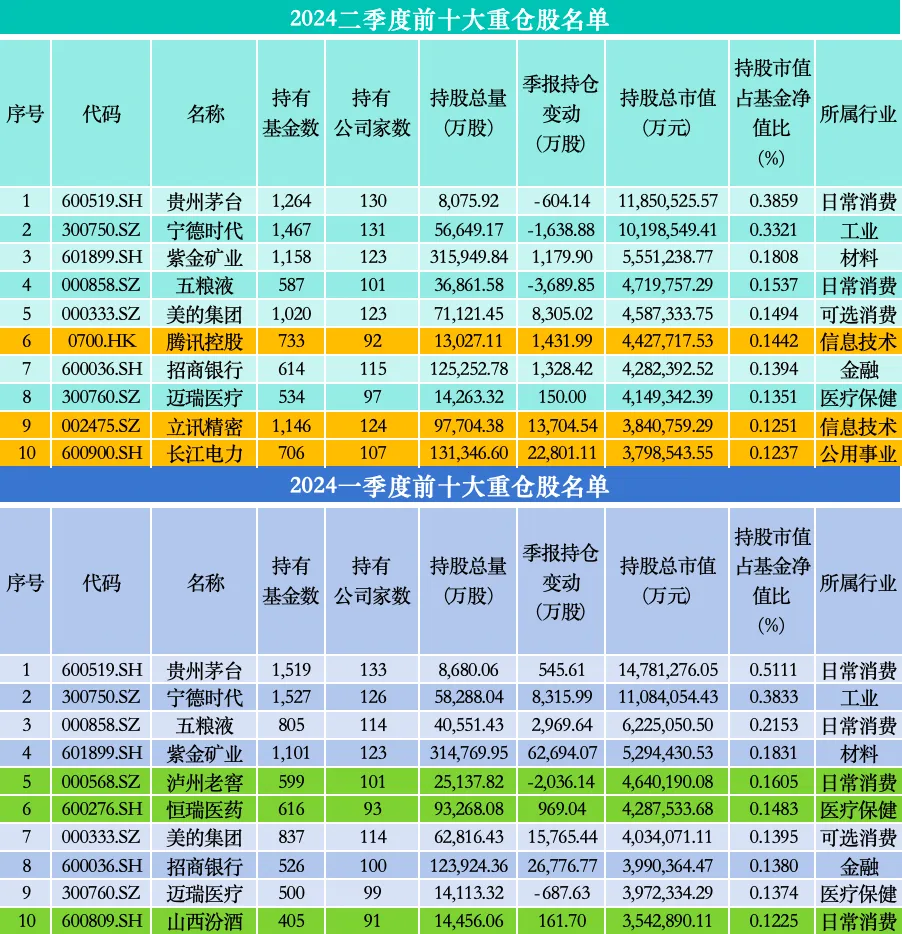Image resolution: width=902 pixels, height=934 pixels.
Task: Click the 泸州老窖 green highlighted name cell
Action: click(204, 782)
